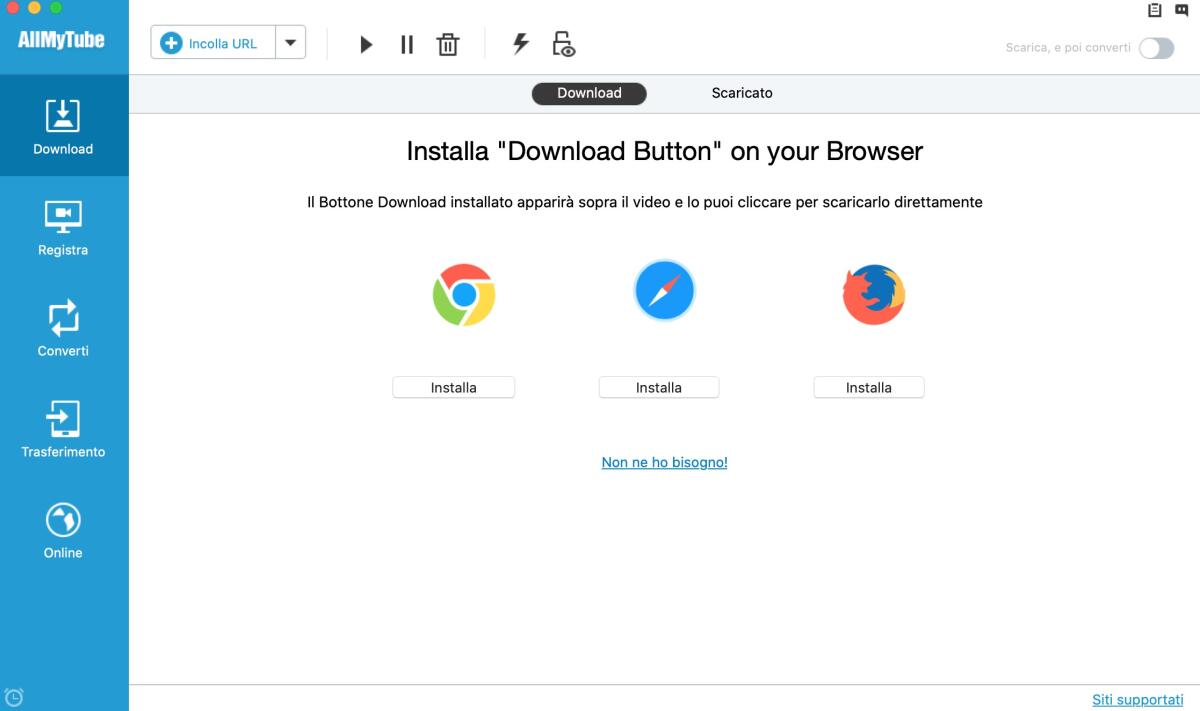Select the Download tab
Screen dimensions: 1200x711
tap(589, 92)
